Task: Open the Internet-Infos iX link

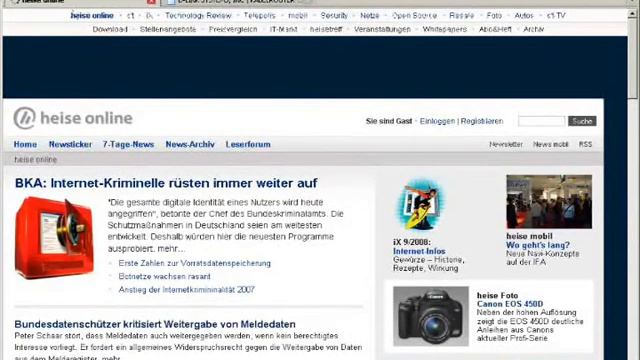Action: tap(419, 251)
